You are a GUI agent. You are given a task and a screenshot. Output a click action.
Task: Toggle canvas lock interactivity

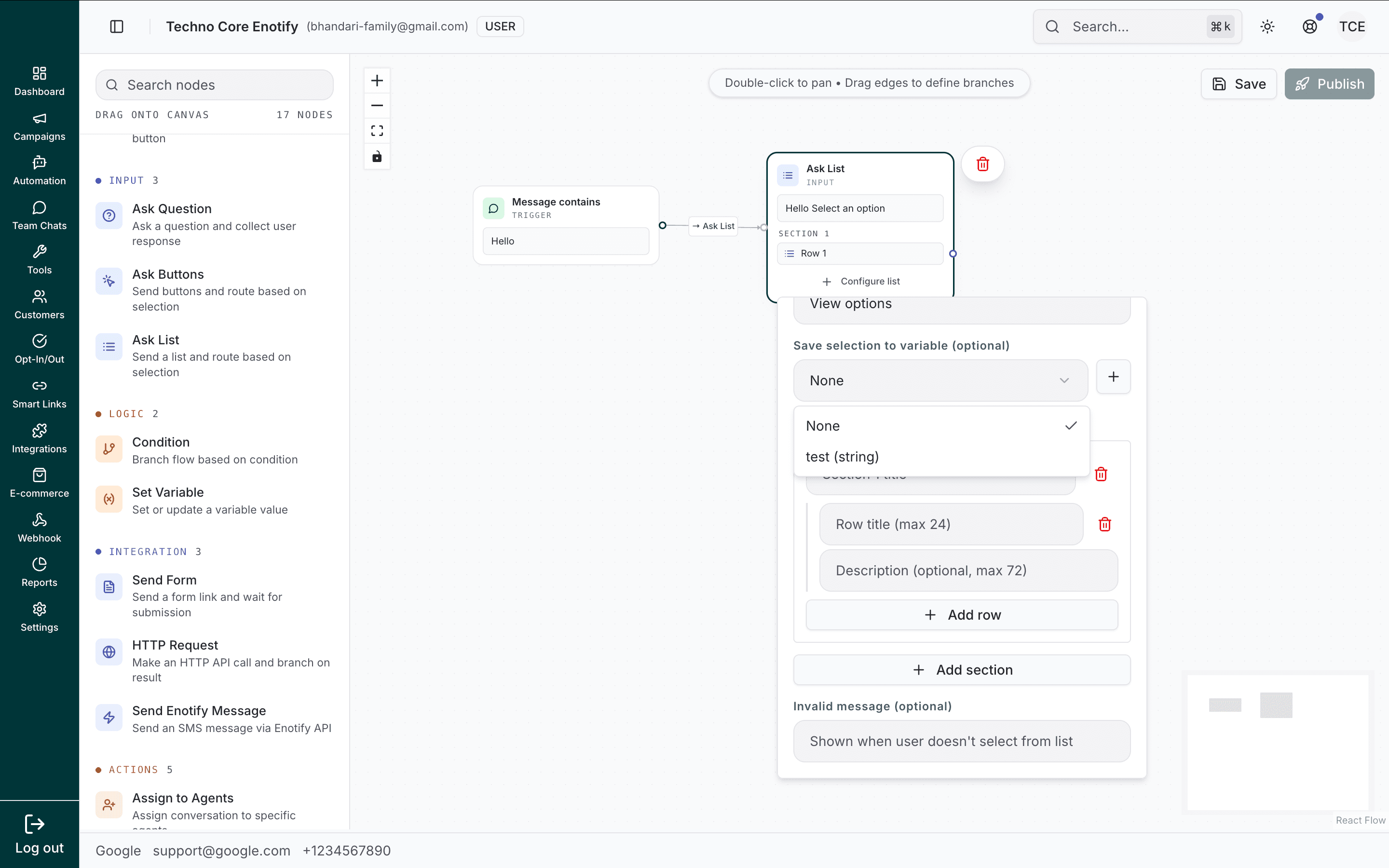(377, 156)
